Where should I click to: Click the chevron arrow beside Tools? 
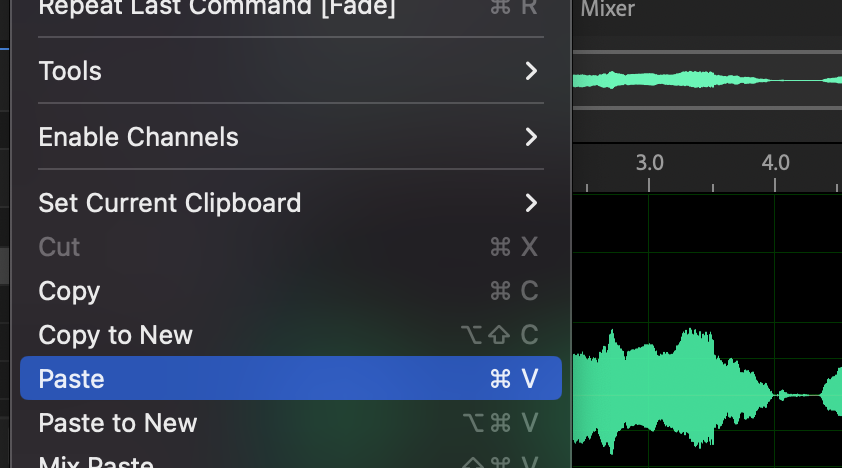tap(531, 71)
